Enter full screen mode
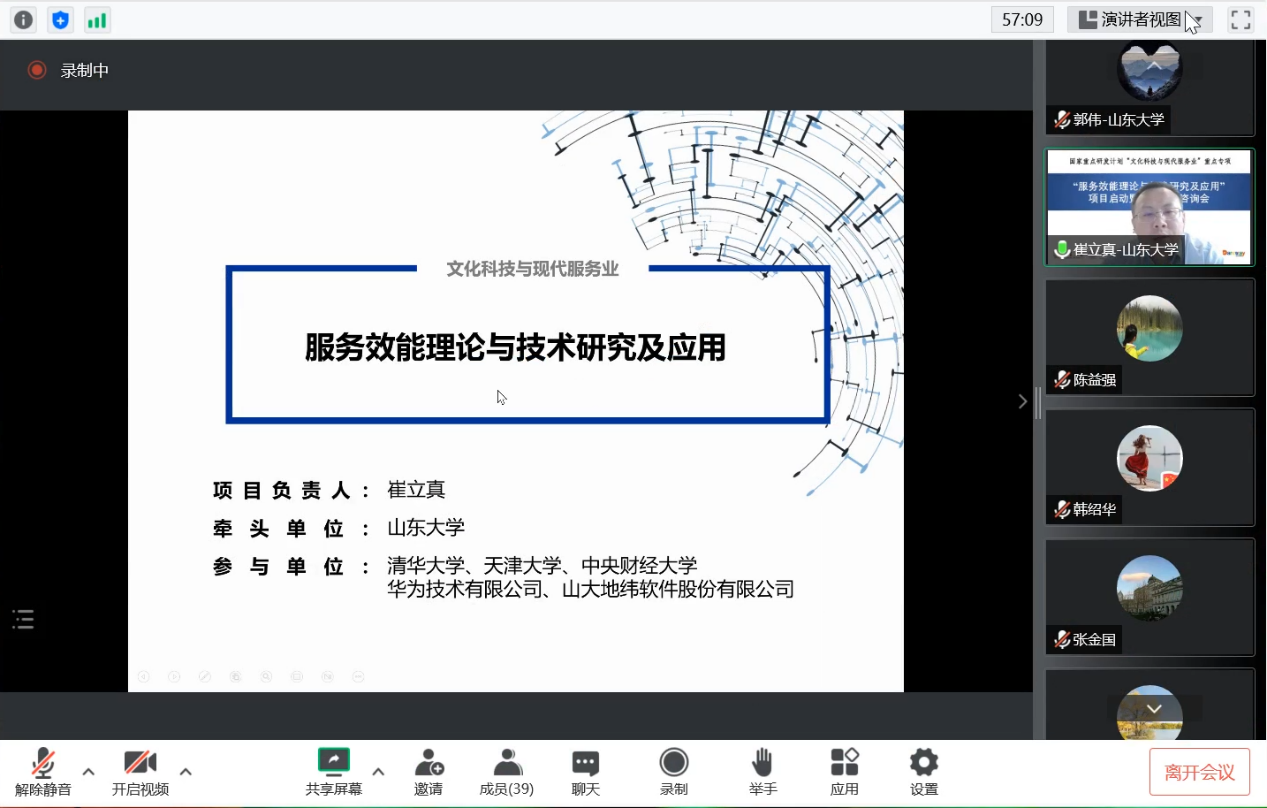Screen dimensions: 1267x808 point(1240,20)
